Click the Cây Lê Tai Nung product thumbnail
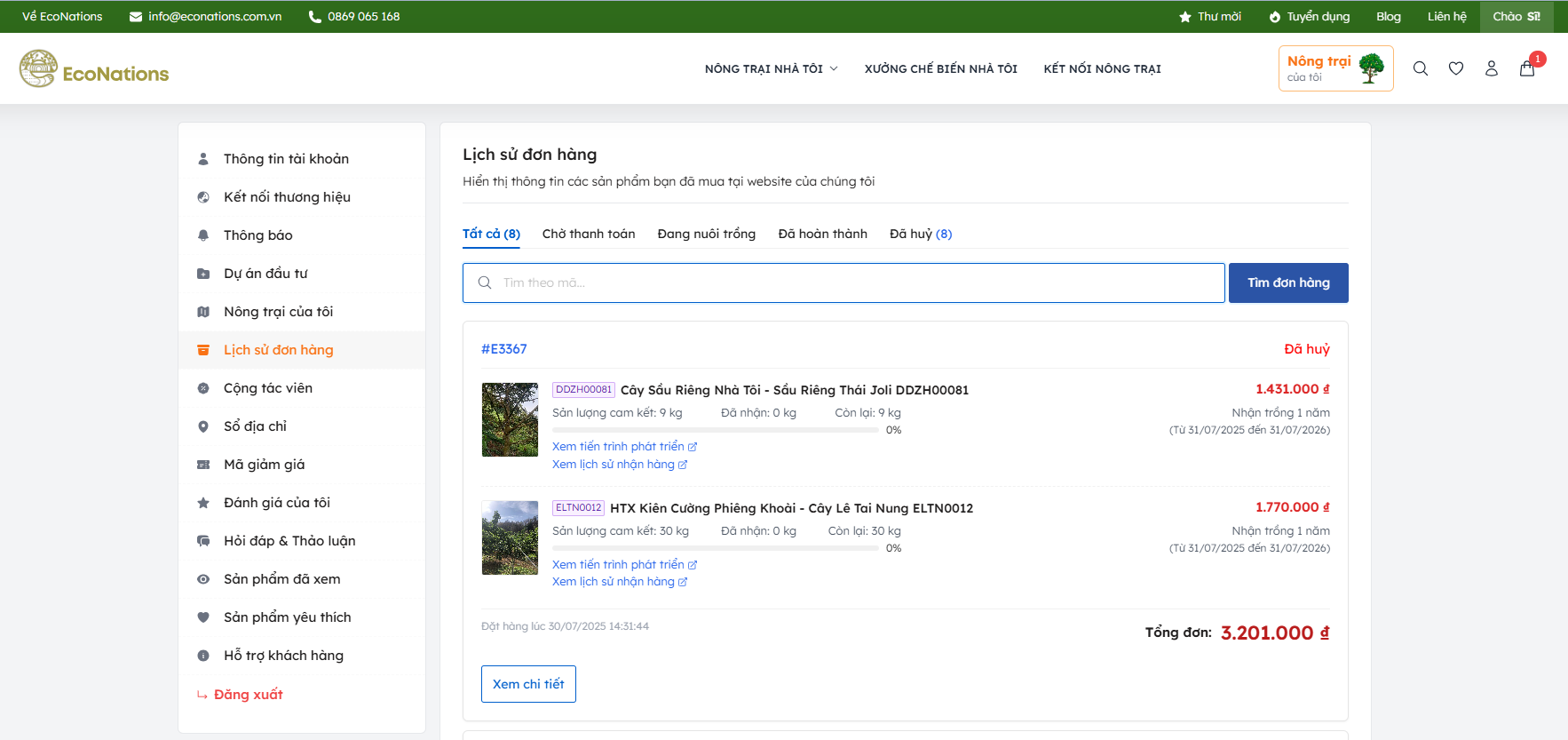Image resolution: width=1568 pixels, height=740 pixels. (510, 537)
